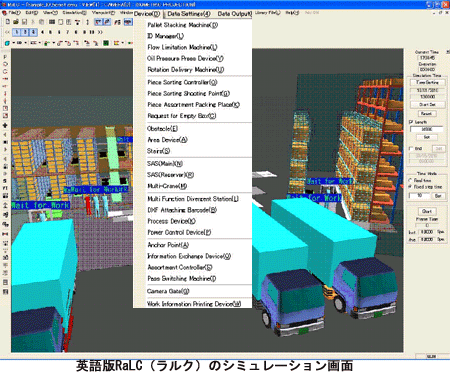The height and width of the screenshot is (383, 450).
Task: Click the New file icon in toolbar
Action: [7, 22]
